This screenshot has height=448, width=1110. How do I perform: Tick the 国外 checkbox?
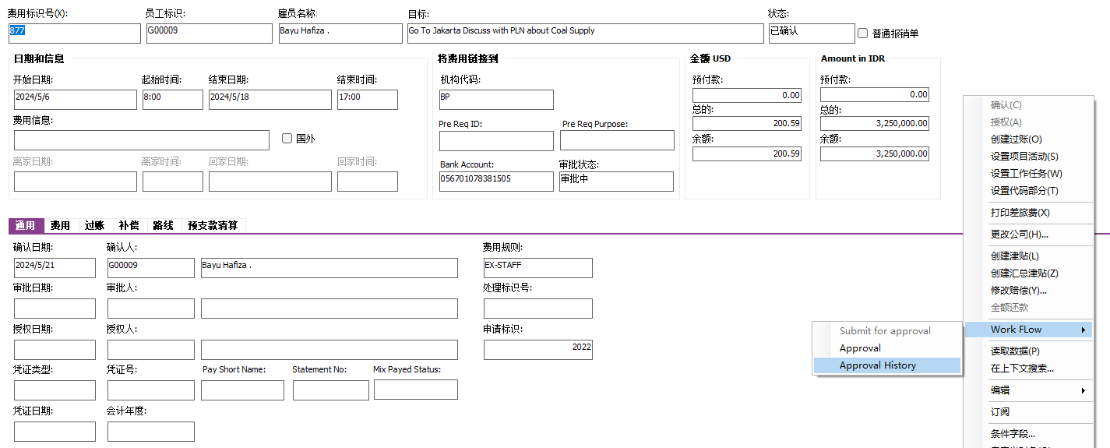288,138
